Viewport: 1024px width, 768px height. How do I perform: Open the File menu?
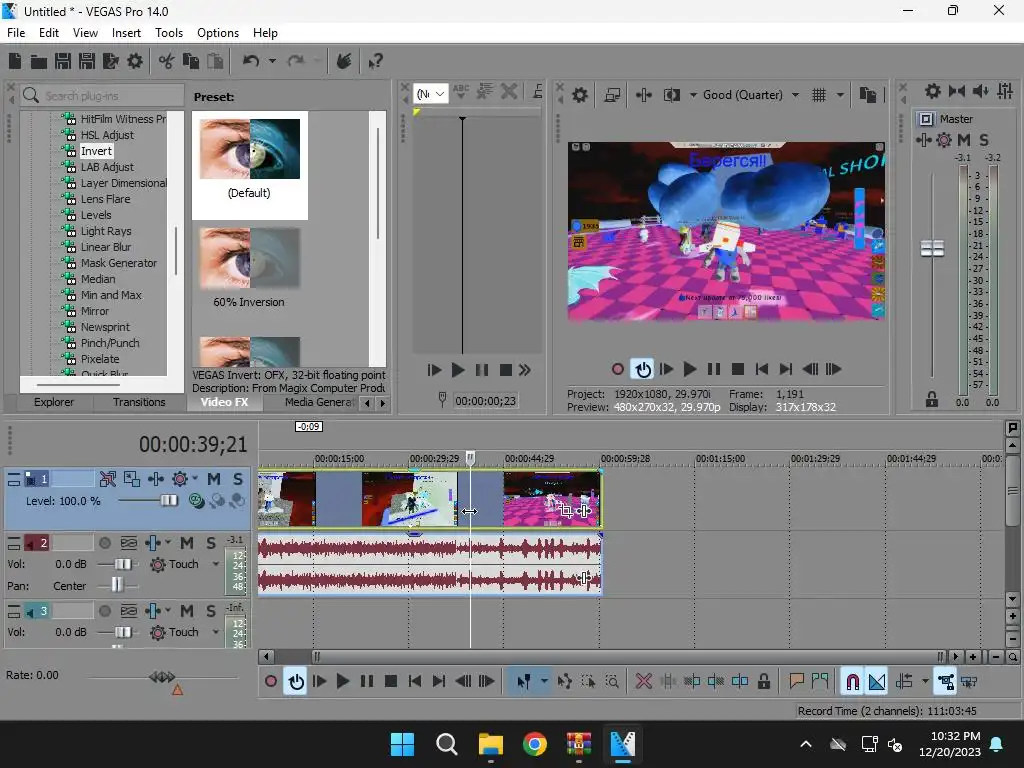pos(16,33)
